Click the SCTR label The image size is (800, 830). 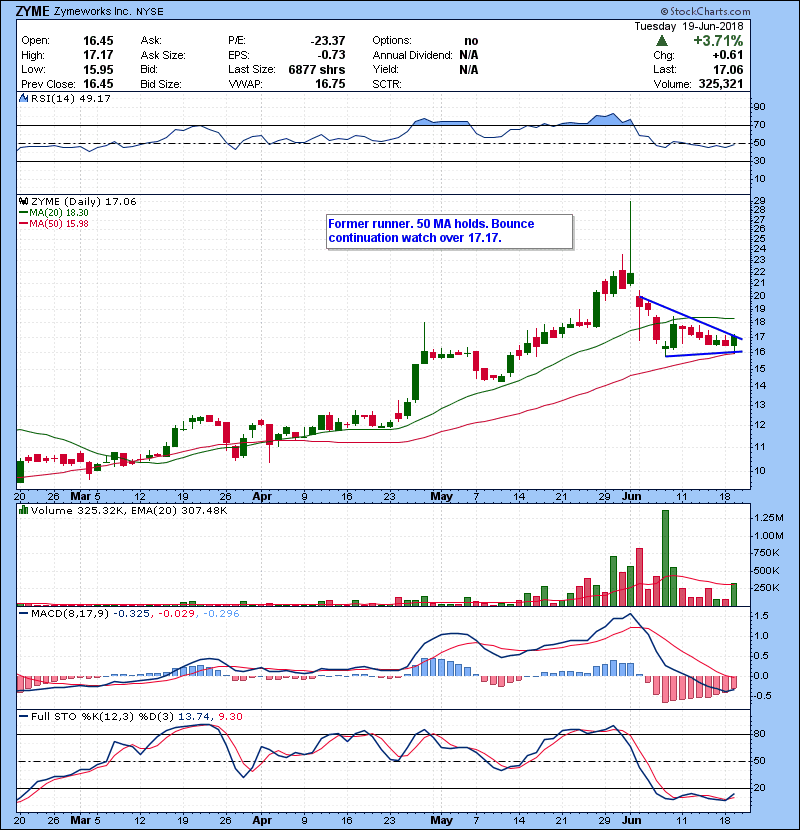[x=386, y=84]
